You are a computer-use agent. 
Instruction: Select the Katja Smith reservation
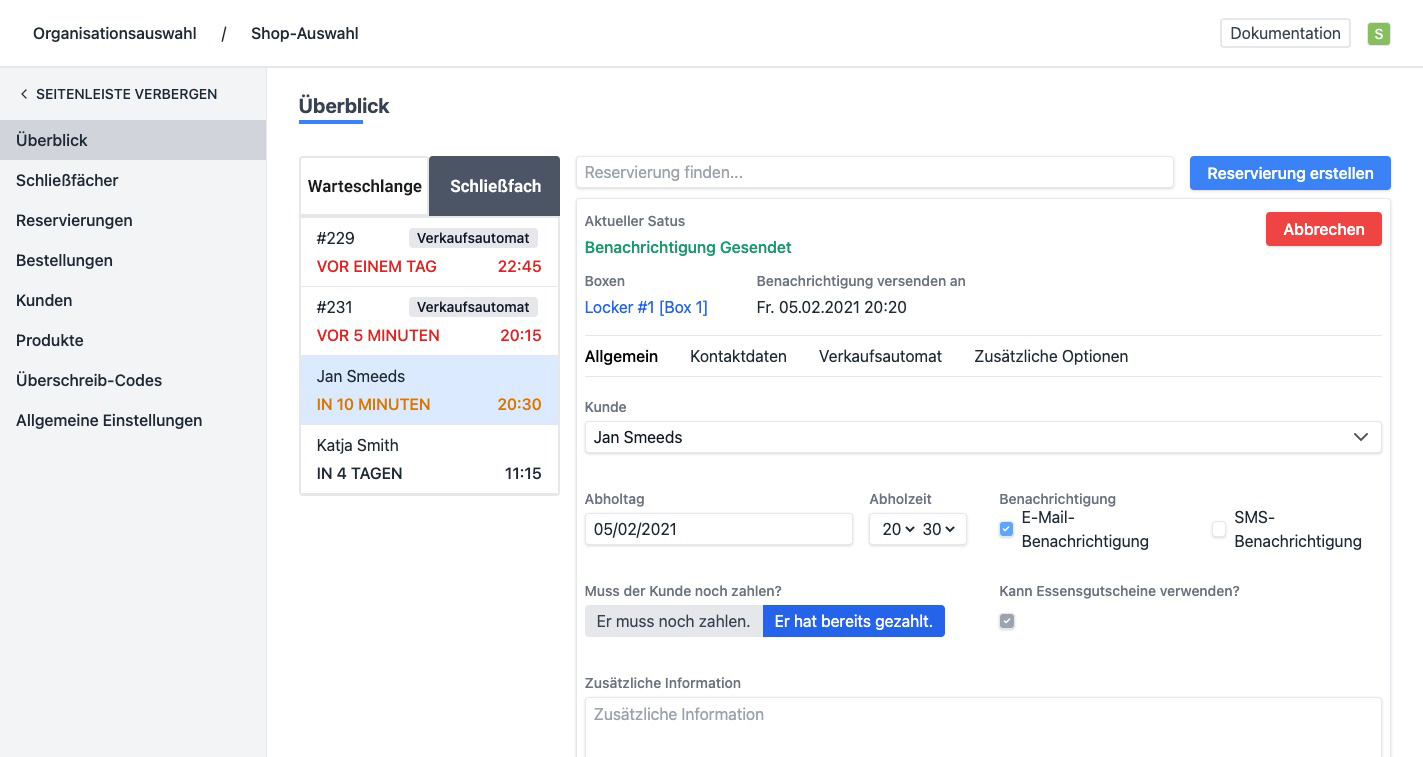[429, 459]
